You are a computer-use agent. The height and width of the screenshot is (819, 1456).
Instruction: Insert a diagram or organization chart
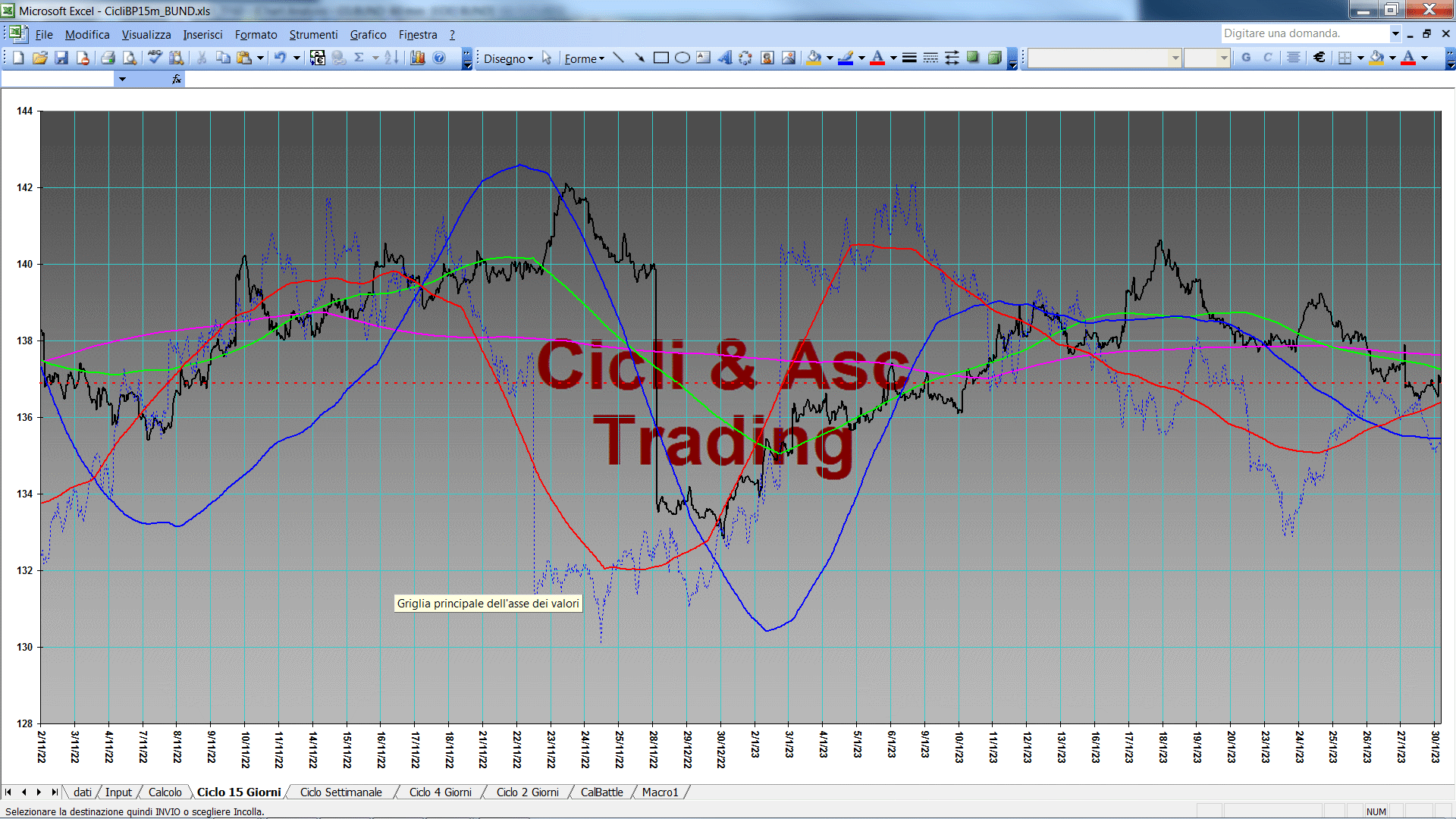coord(745,58)
